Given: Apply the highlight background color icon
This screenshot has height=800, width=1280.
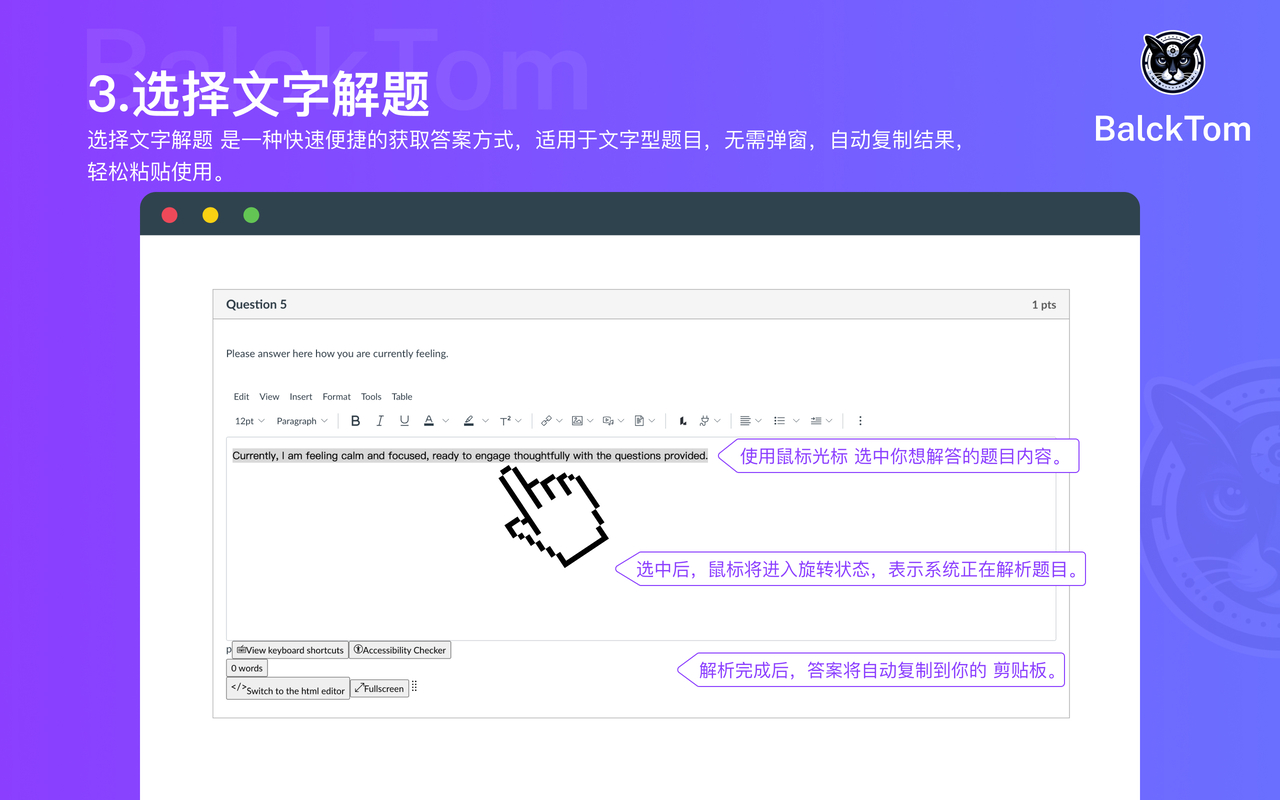Looking at the screenshot, I should [469, 421].
